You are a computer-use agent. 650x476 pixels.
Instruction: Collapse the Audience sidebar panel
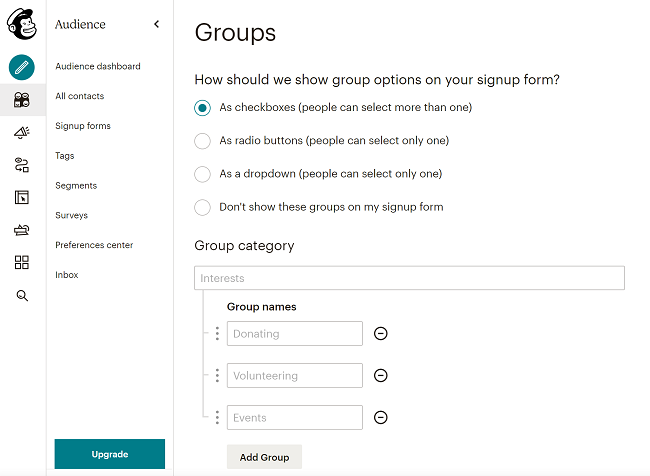tap(156, 24)
